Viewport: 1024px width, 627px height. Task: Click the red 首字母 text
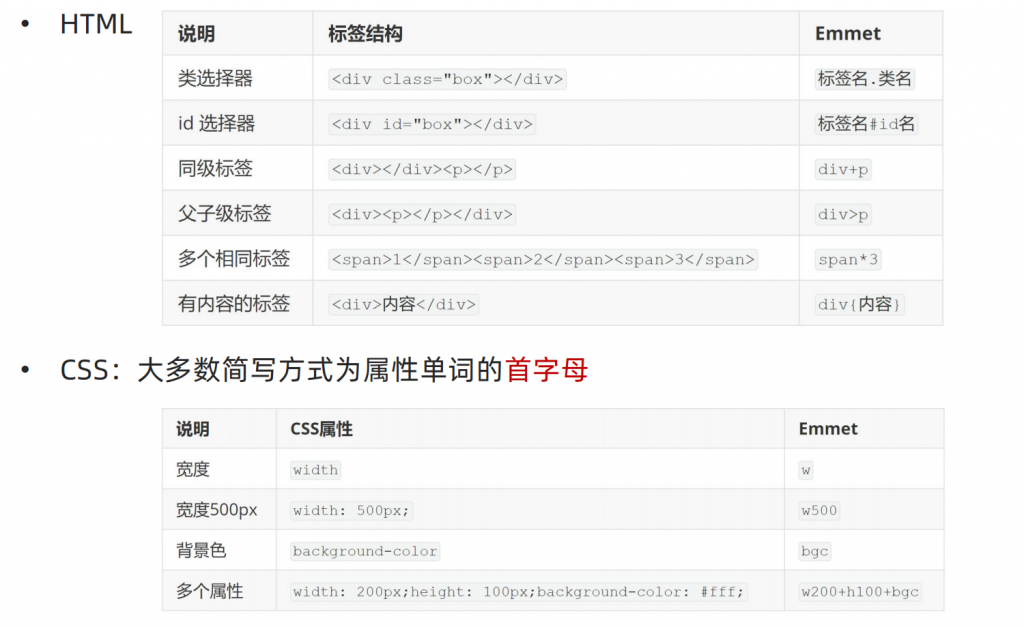click(x=547, y=370)
